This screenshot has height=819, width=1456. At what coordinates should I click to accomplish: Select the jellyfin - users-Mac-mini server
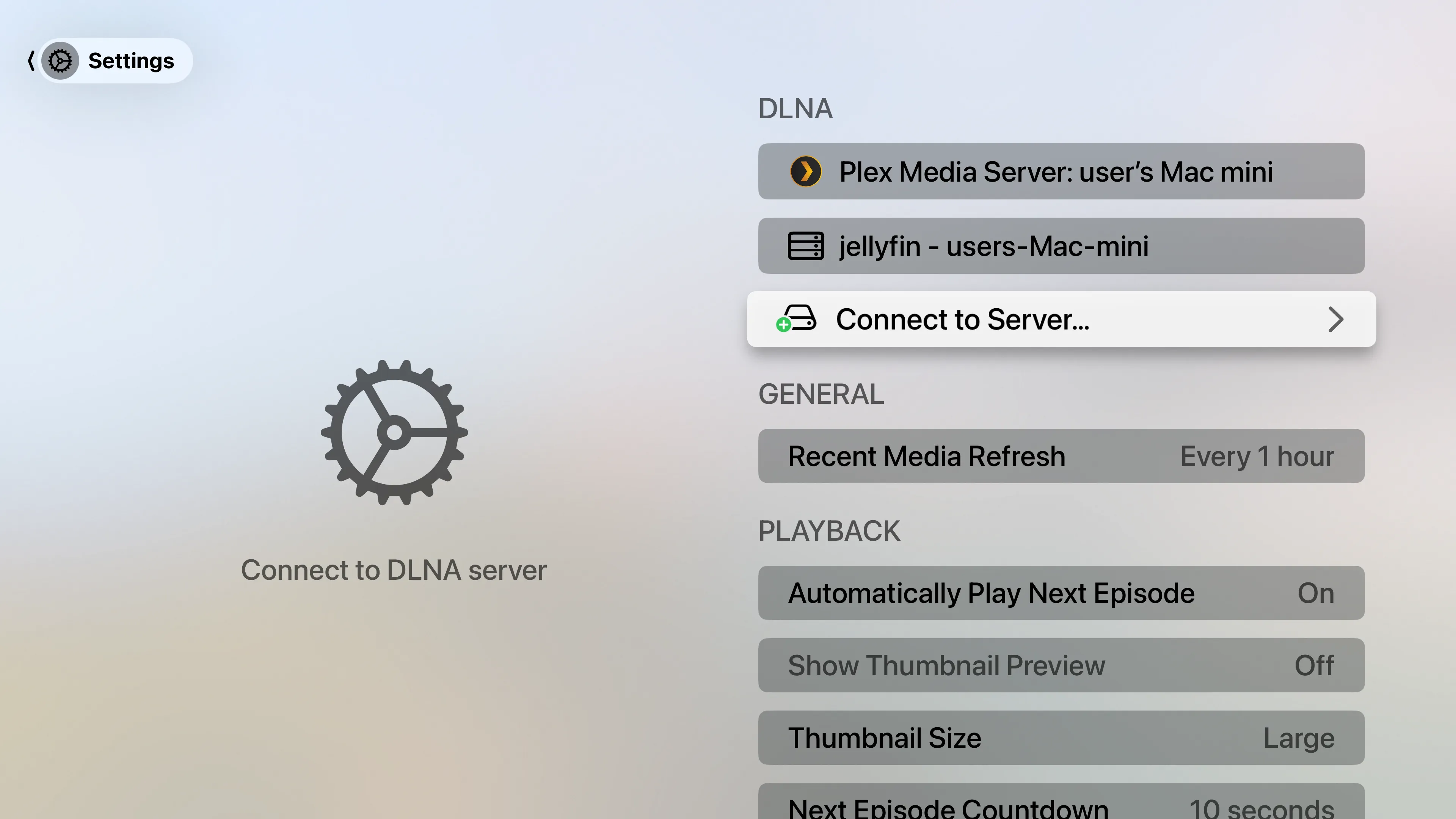point(1061,246)
